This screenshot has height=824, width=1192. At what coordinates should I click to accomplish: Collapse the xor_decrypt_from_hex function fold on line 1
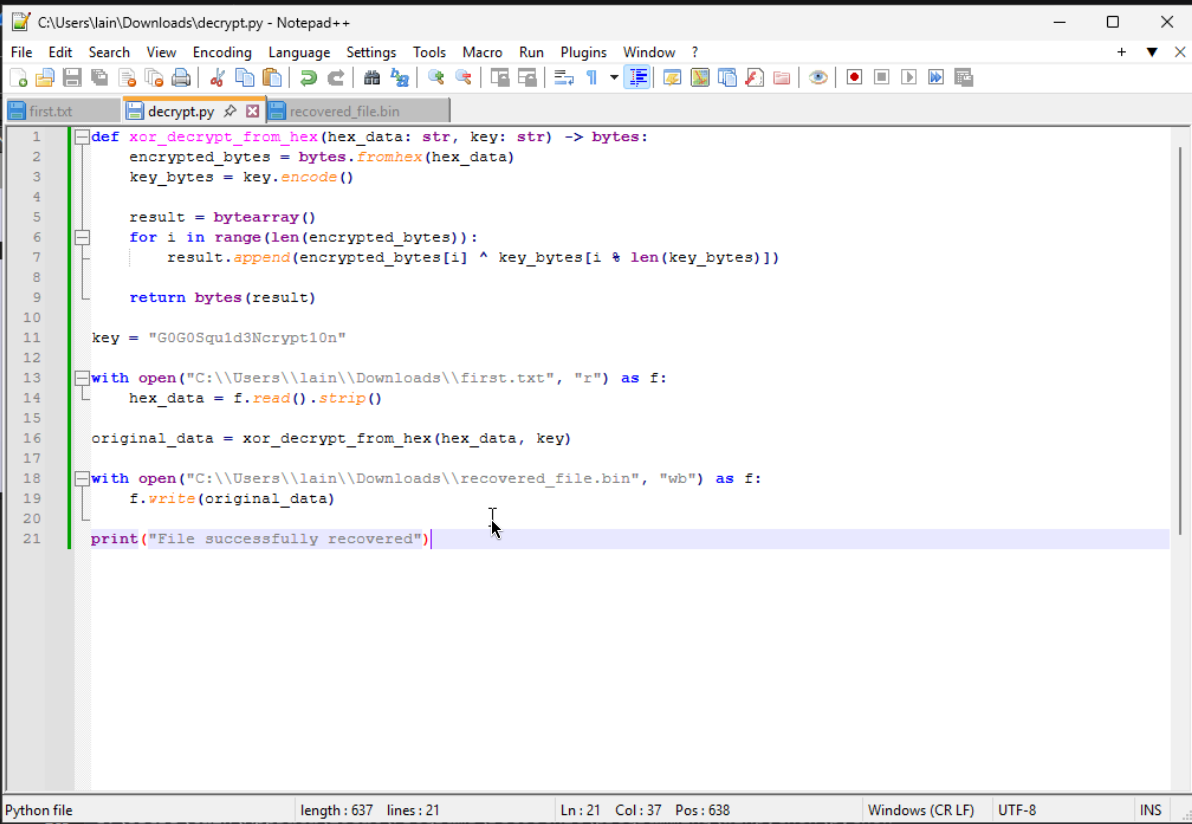point(82,137)
